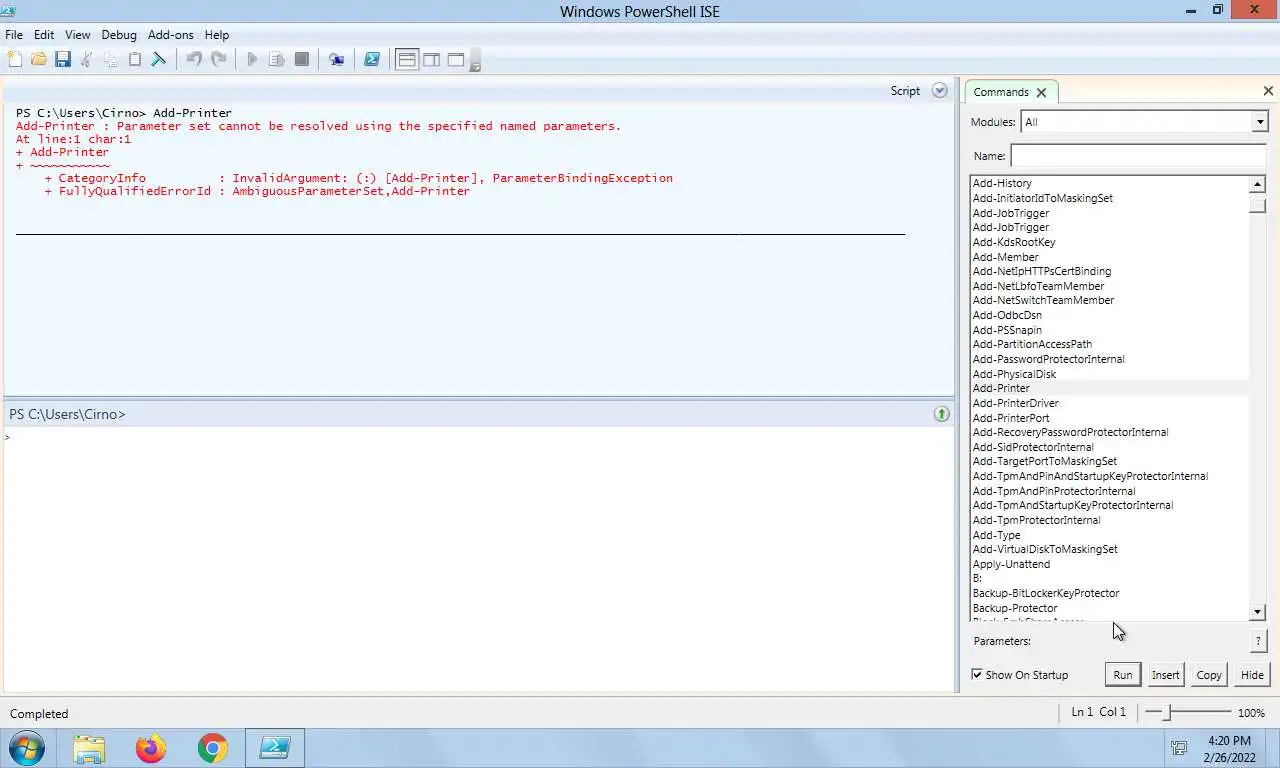
Task: Open the Add-ons menu
Action: point(170,34)
